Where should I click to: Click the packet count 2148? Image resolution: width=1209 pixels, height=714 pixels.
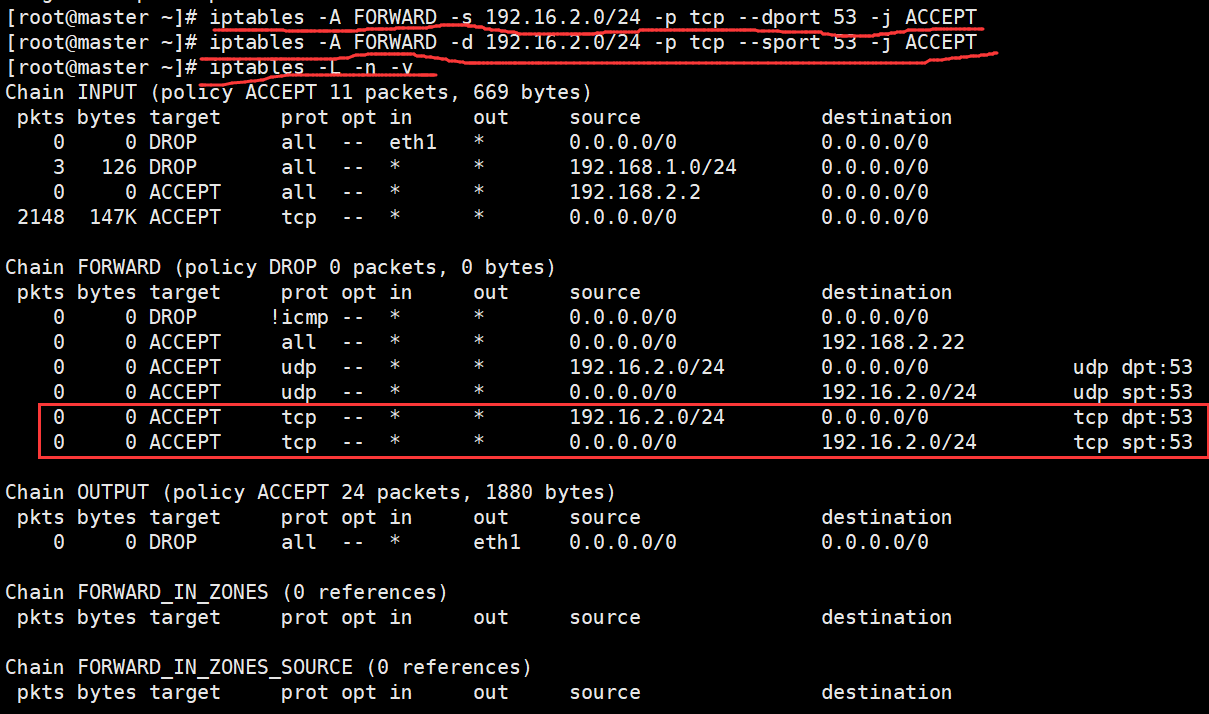tap(41, 217)
